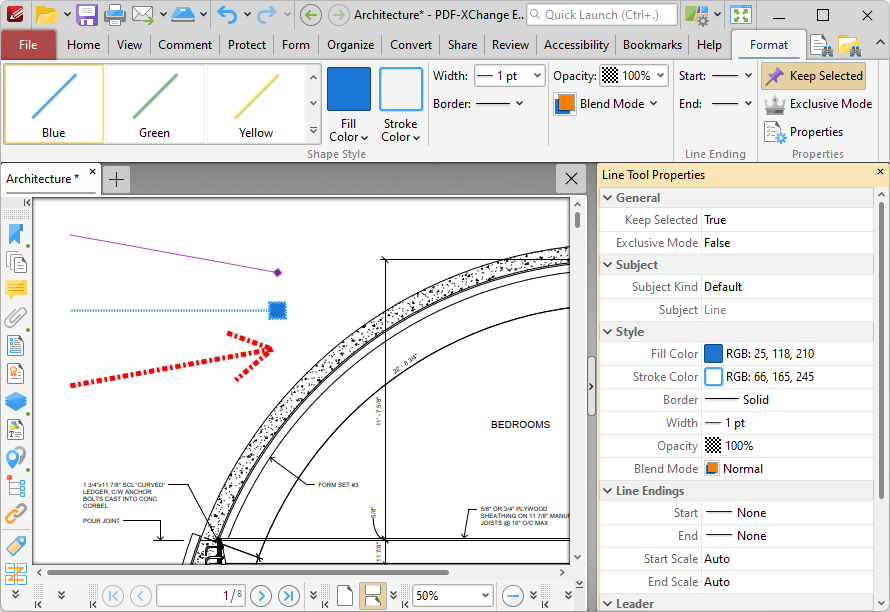
Task: Expand the line styles gallery more arrow
Action: coord(313,131)
